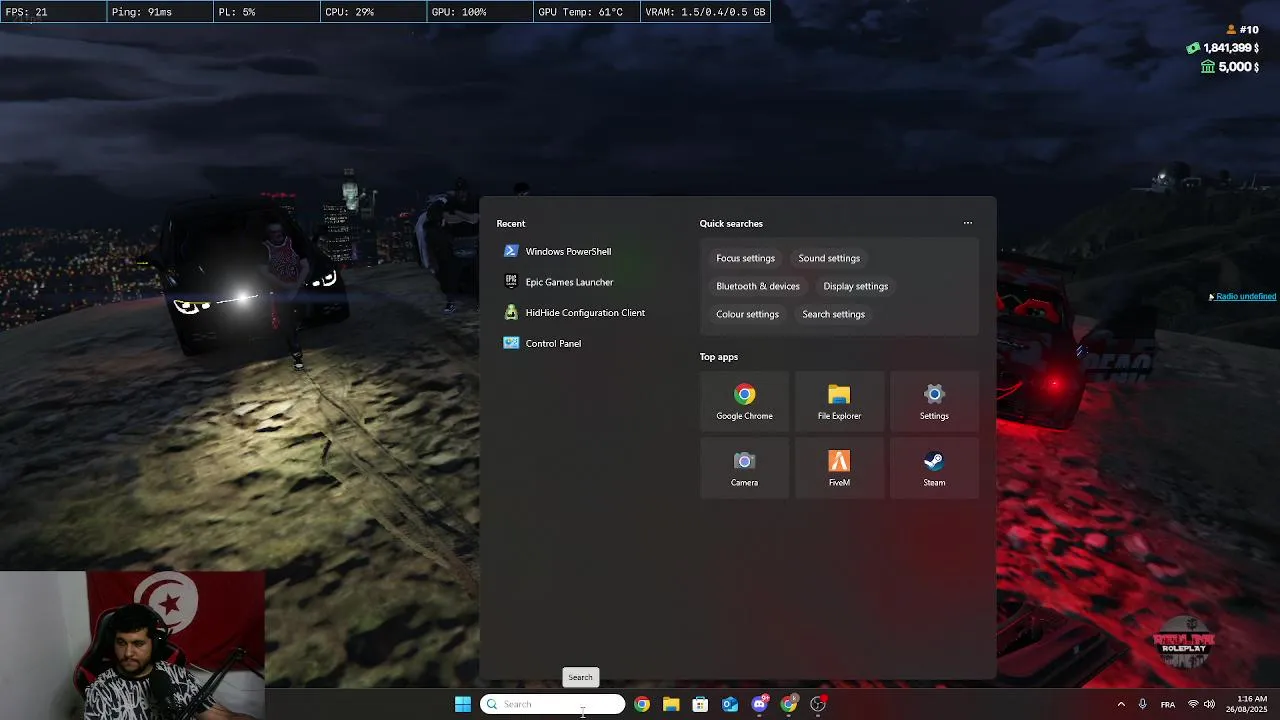1280x720 pixels.
Task: Open Display settings quick search
Action: [856, 286]
